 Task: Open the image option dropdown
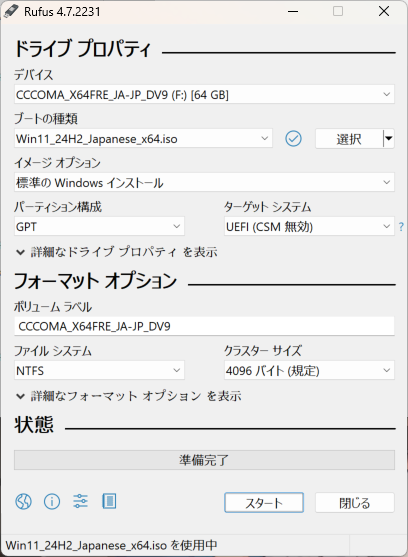tap(204, 182)
